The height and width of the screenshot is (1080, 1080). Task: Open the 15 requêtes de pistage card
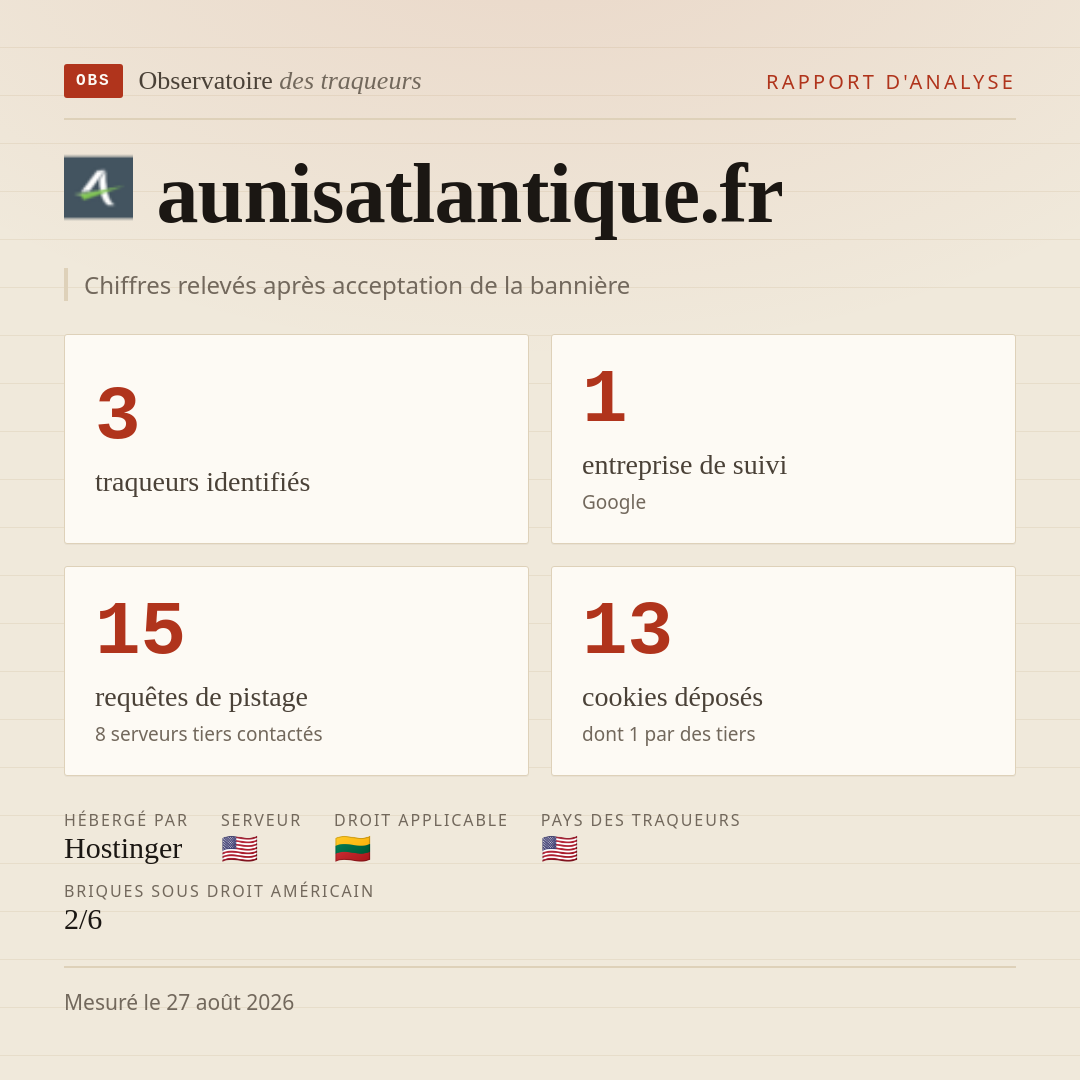pos(296,671)
